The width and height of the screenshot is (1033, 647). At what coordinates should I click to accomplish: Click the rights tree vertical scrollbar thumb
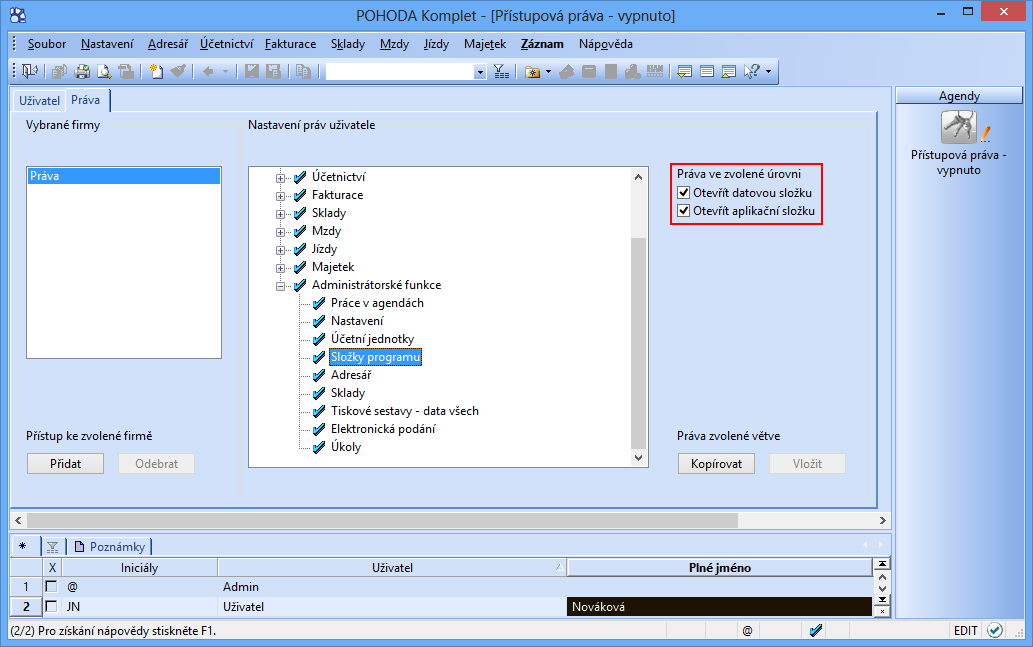pyautogui.click(x=638, y=343)
